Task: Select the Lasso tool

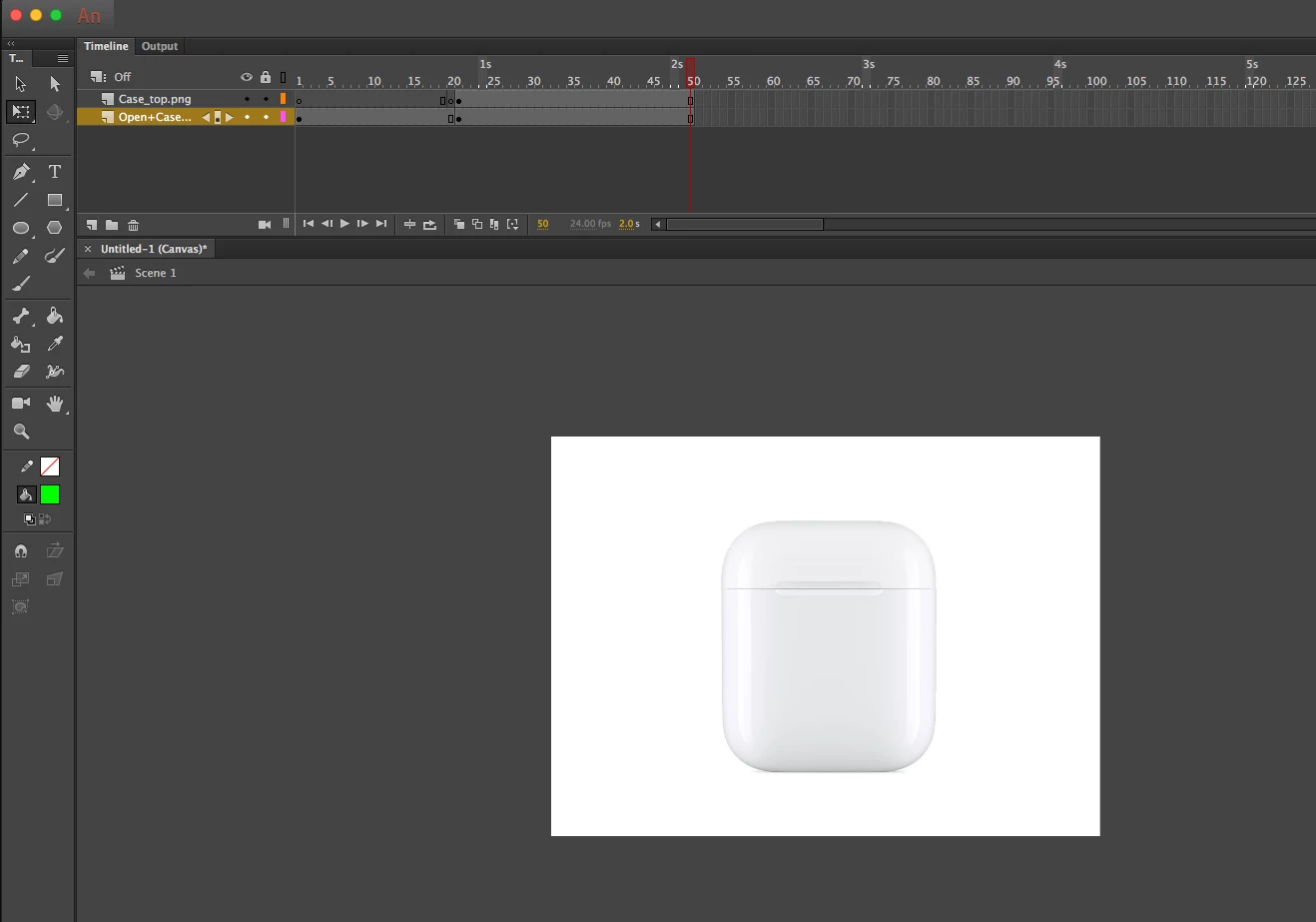Action: pyautogui.click(x=21, y=140)
